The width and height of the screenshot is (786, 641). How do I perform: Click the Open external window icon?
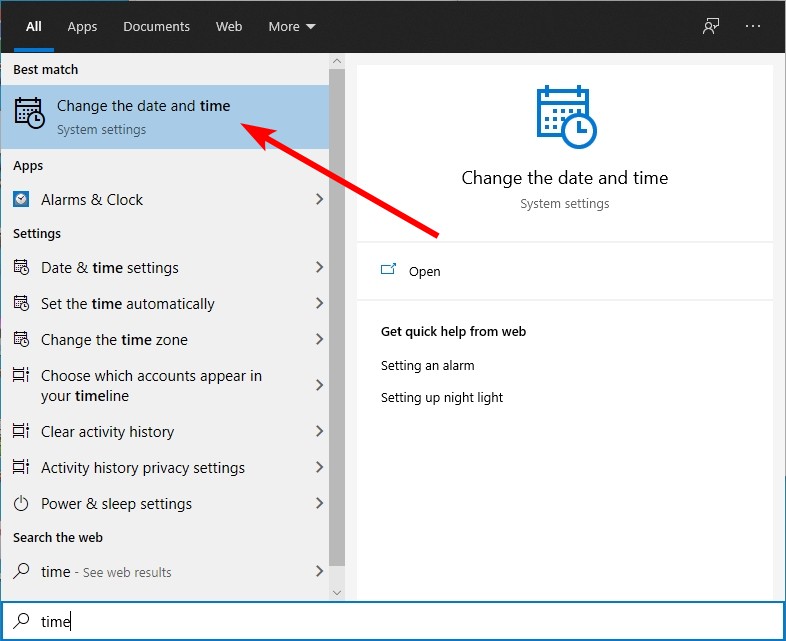click(x=388, y=270)
